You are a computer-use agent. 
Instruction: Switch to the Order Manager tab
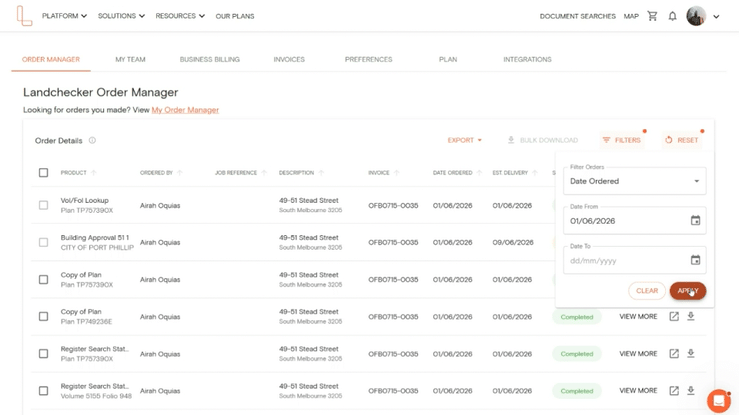coord(51,59)
